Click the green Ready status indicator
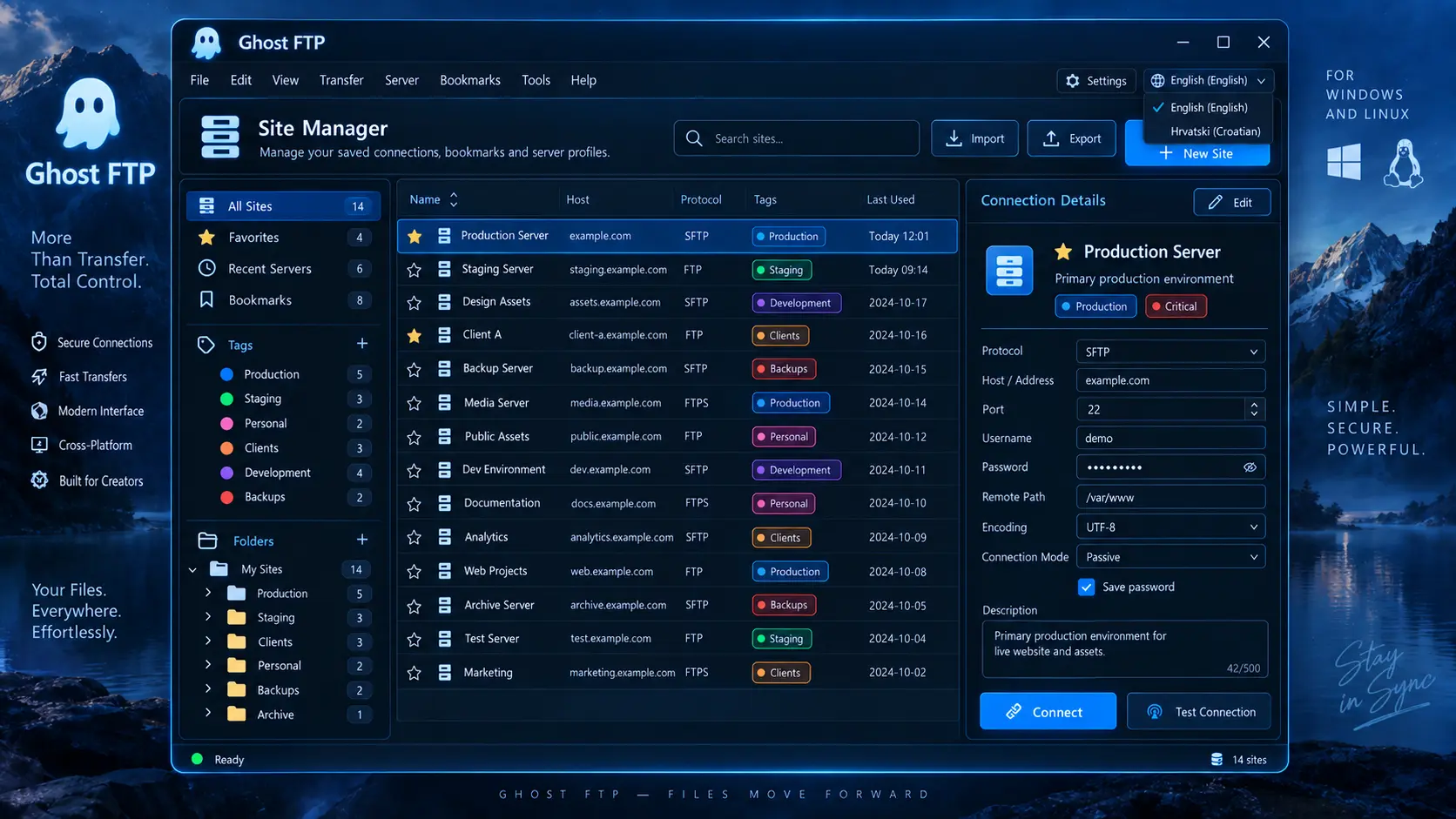 pyautogui.click(x=198, y=759)
